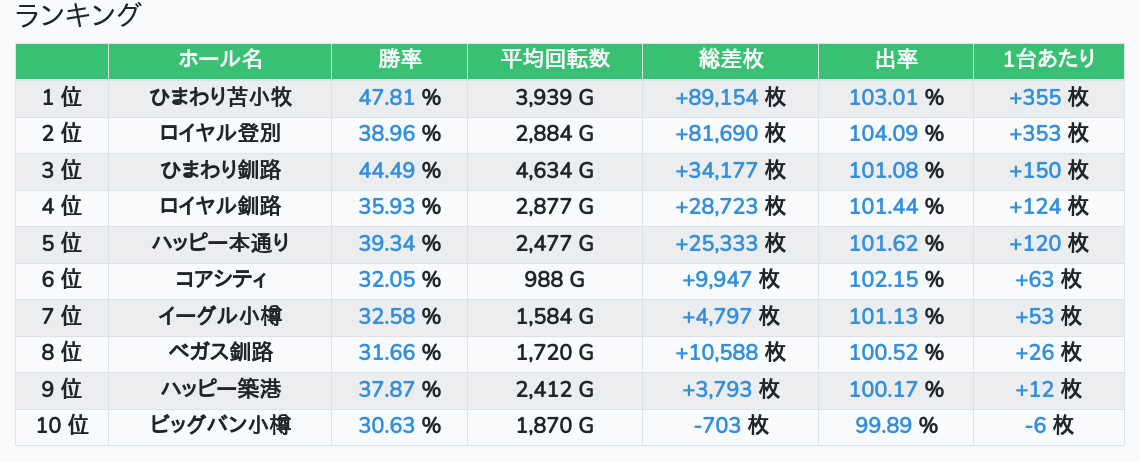
Task: Open the ロイヤル登別 hall entry
Action: click(220, 134)
